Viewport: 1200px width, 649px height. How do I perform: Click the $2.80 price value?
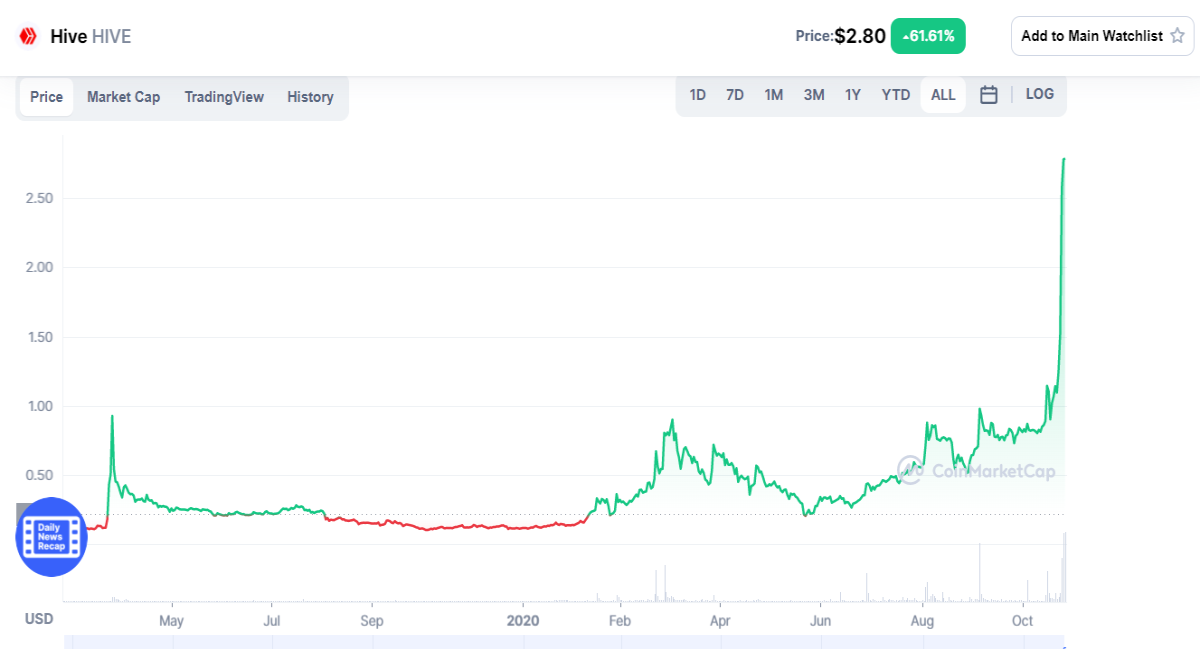tap(860, 36)
